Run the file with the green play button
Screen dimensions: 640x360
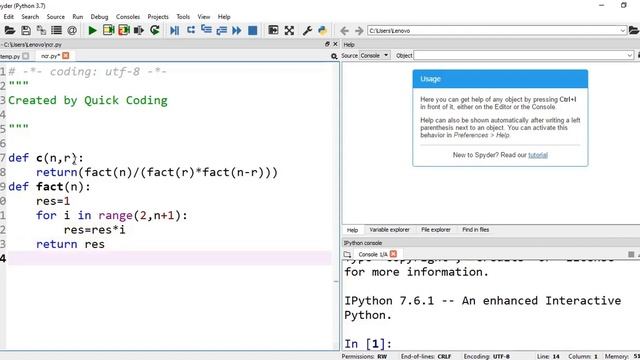click(92, 30)
